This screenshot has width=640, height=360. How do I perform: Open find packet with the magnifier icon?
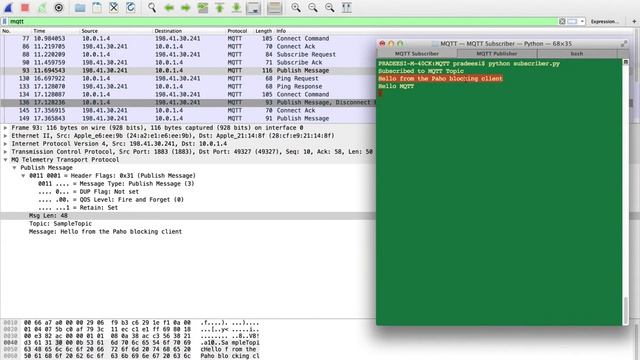pyautogui.click(x=152, y=7)
